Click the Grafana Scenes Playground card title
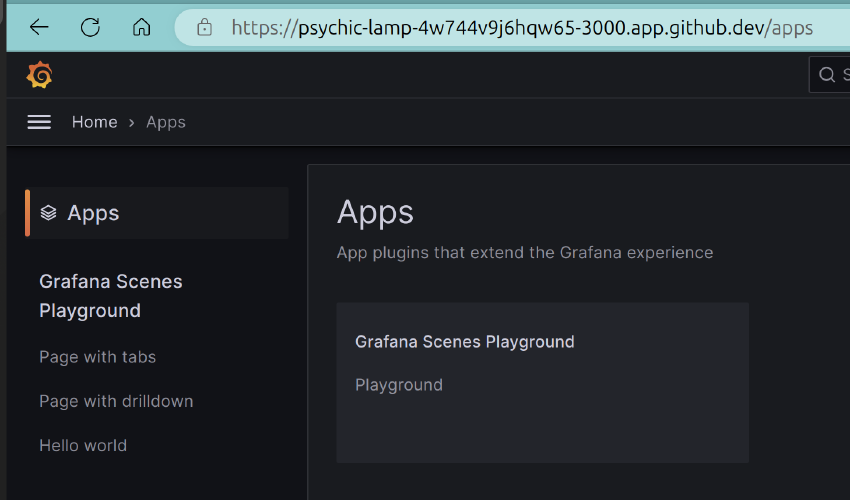 [464, 342]
